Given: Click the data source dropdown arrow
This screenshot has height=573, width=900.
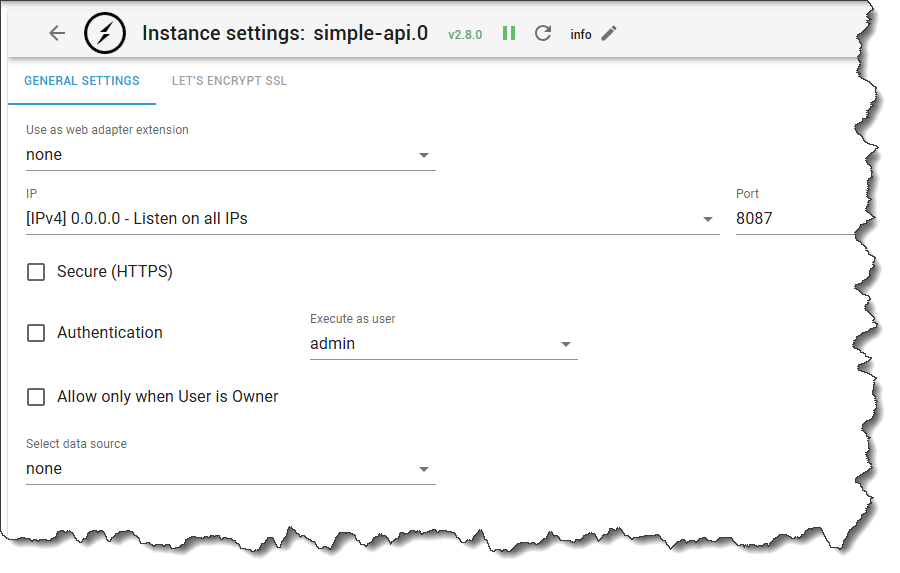Looking at the screenshot, I should point(424,470).
